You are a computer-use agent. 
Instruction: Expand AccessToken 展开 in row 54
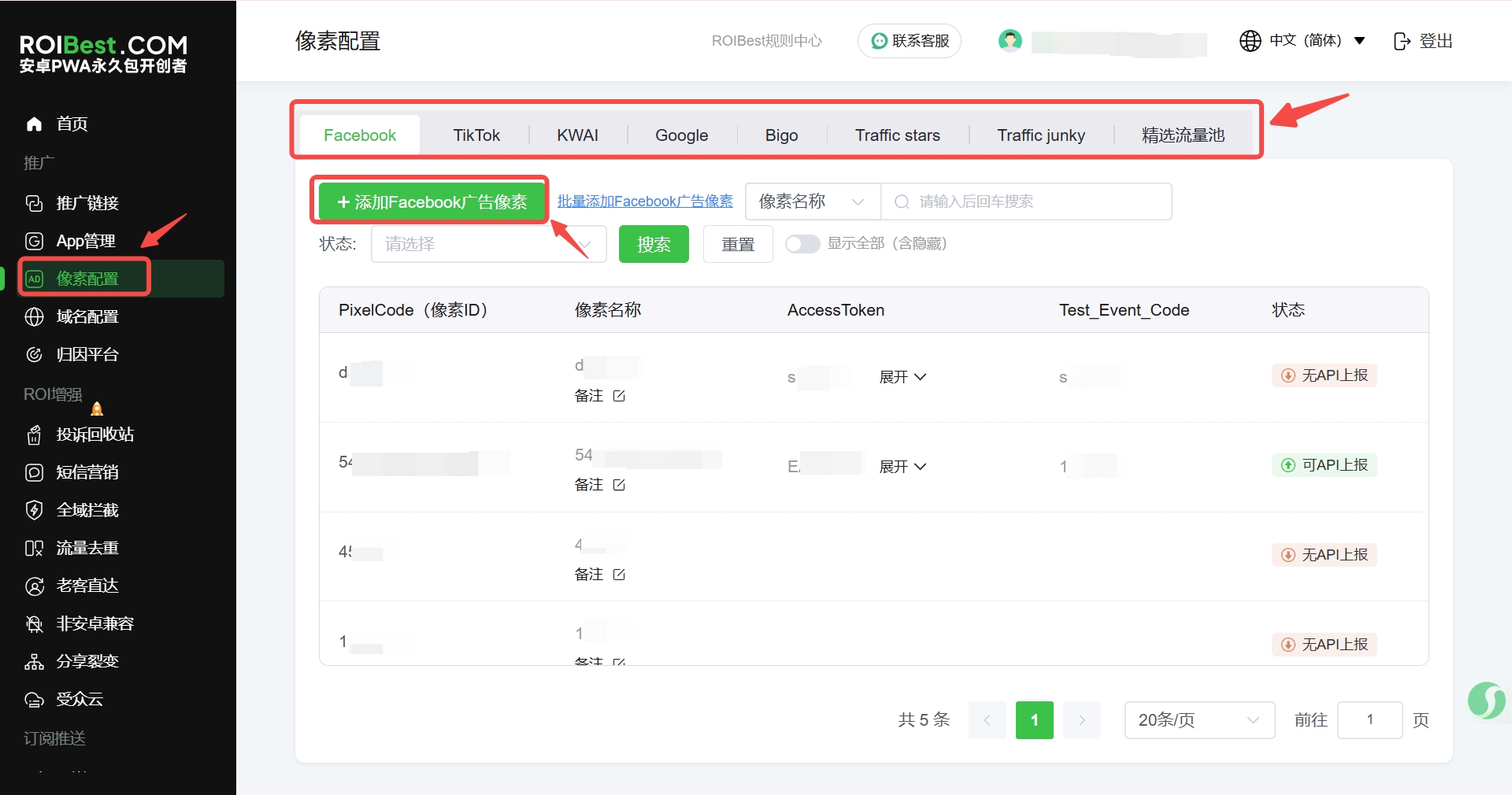coord(902,467)
